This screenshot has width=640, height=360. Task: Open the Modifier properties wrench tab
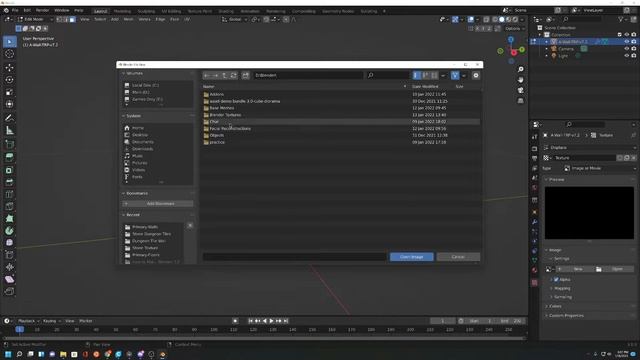[x=535, y=222]
